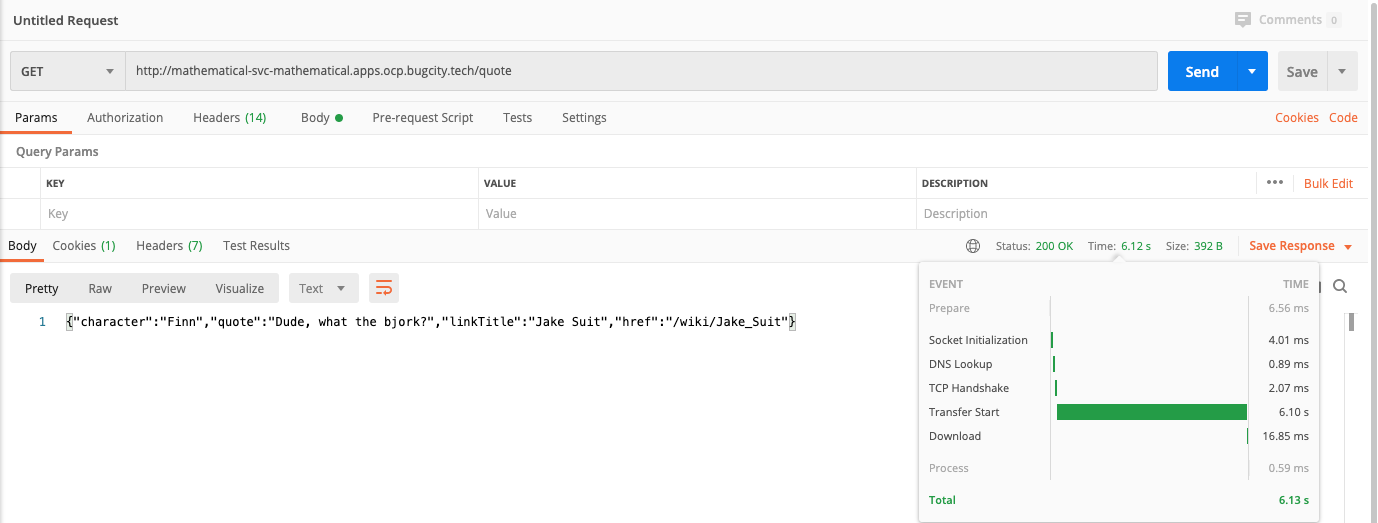1378x523 pixels.
Task: Select the Raw view
Action: click(100, 288)
